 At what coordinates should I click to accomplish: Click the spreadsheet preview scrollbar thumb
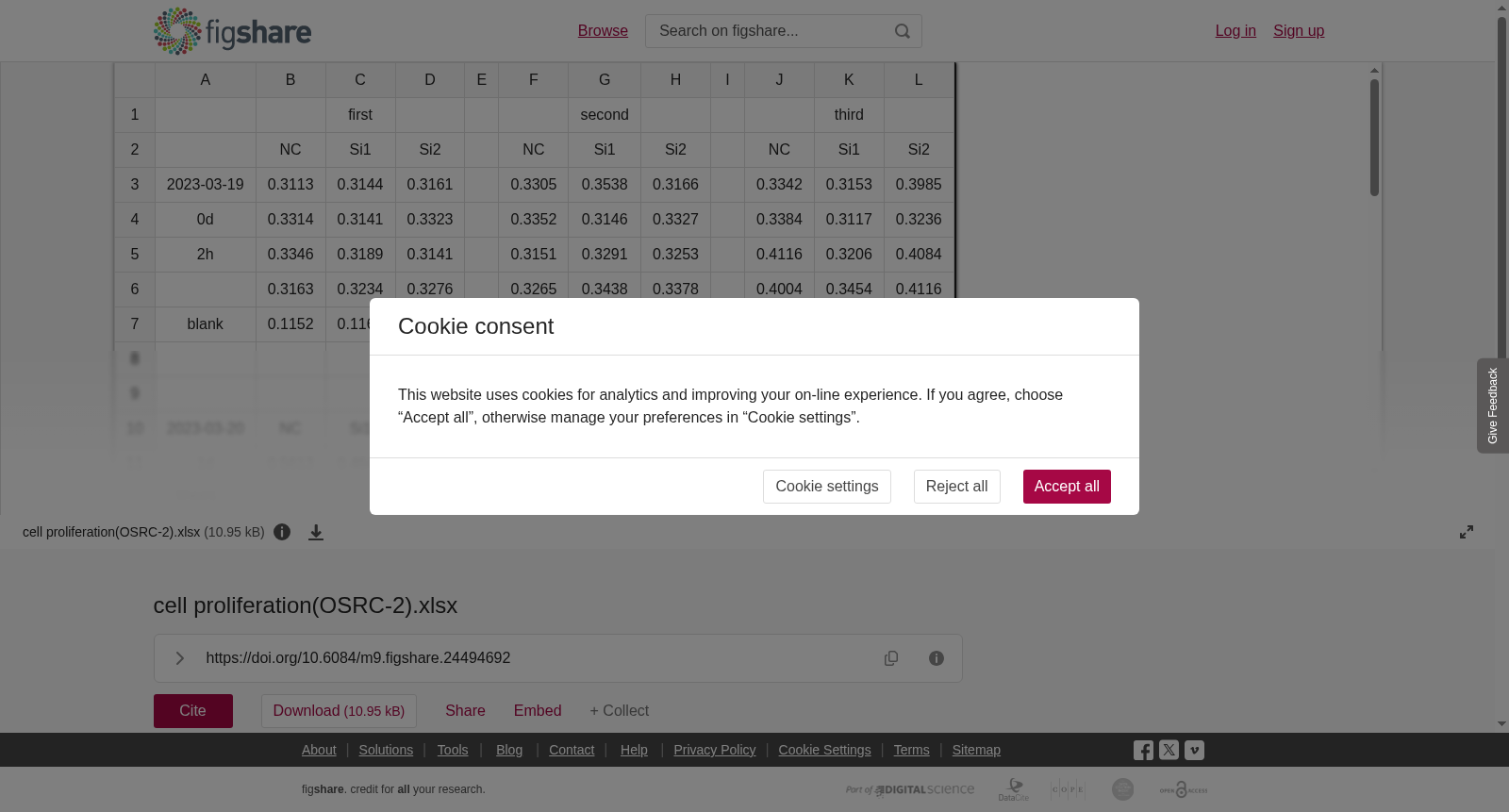click(x=1375, y=138)
